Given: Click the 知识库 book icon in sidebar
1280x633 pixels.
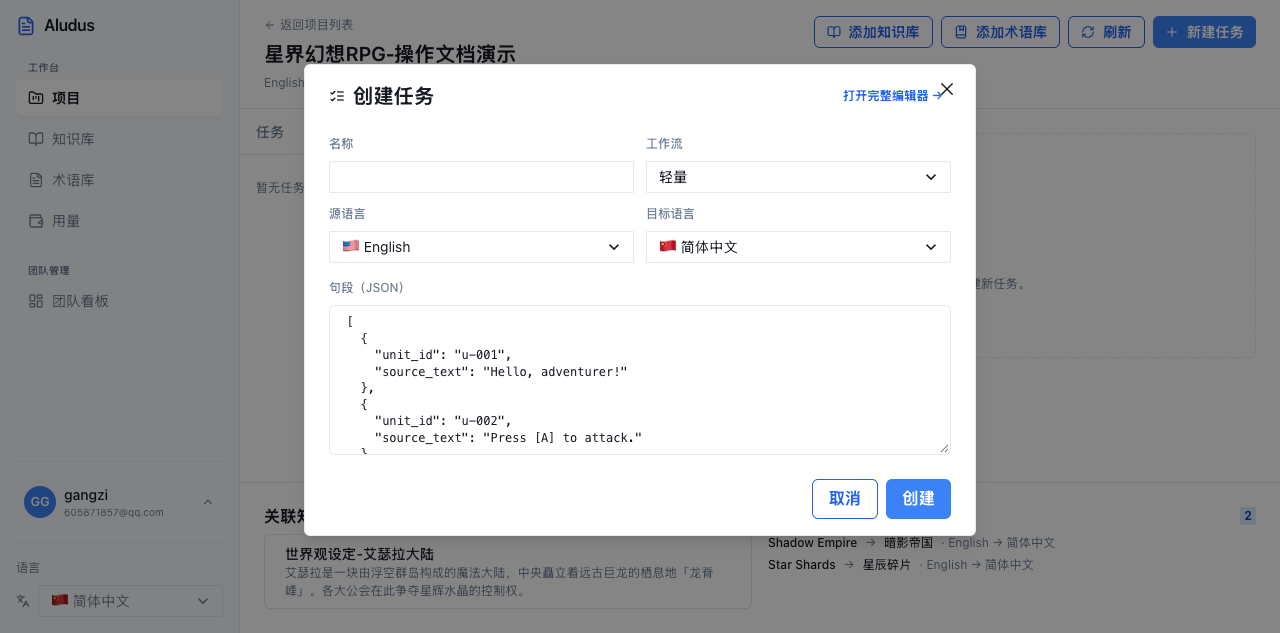Looking at the screenshot, I should [x=36, y=139].
